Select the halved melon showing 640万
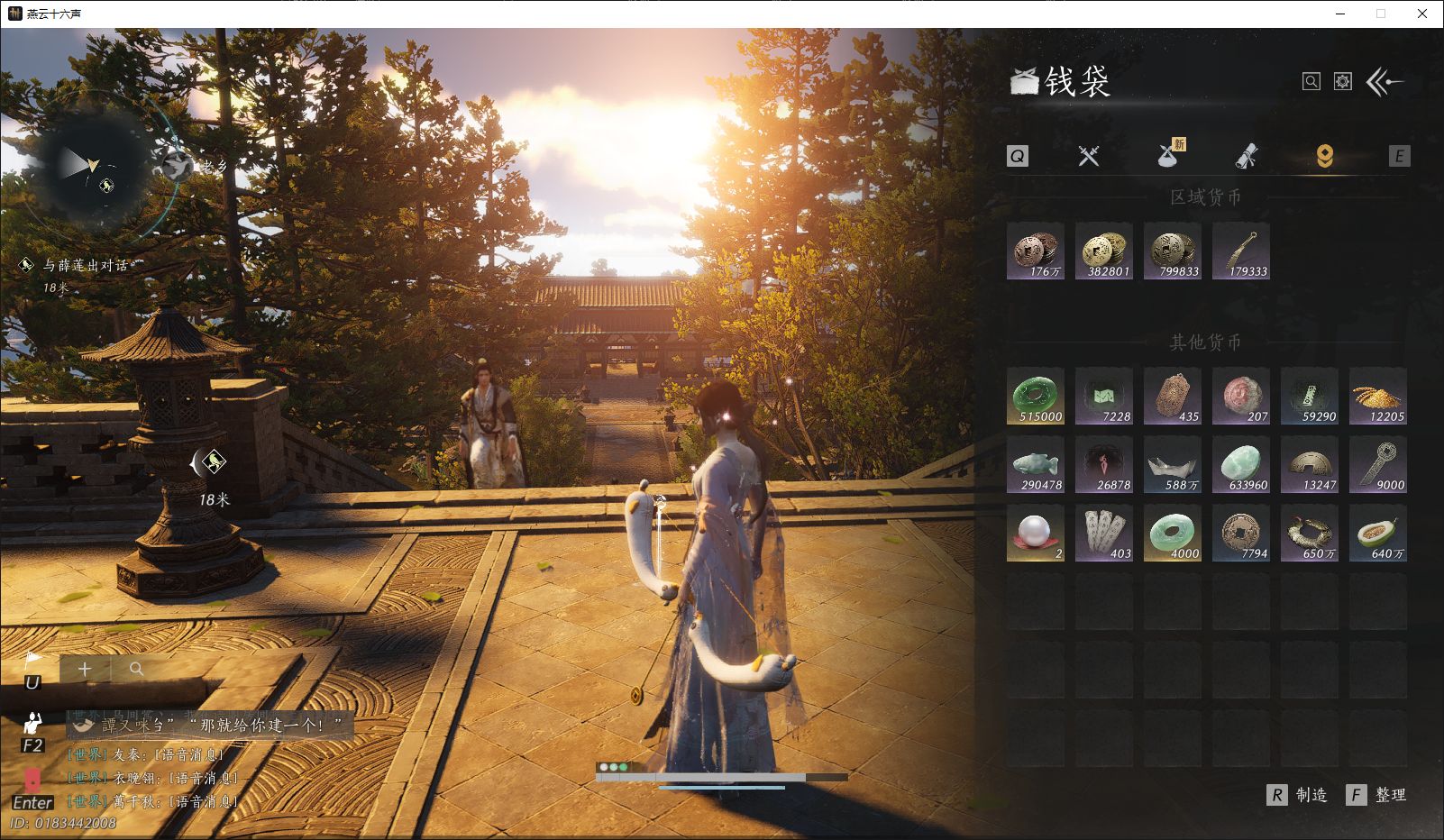The height and width of the screenshot is (840, 1444). click(1378, 533)
